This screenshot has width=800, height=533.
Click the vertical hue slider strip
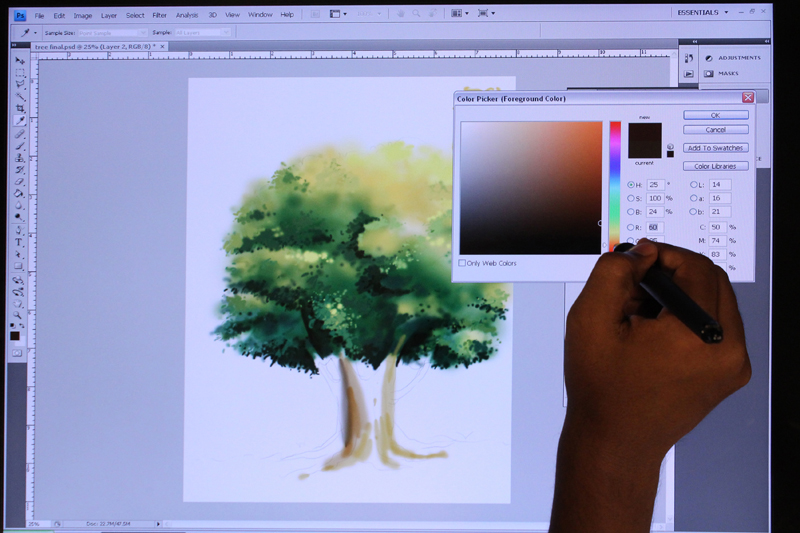coord(615,186)
